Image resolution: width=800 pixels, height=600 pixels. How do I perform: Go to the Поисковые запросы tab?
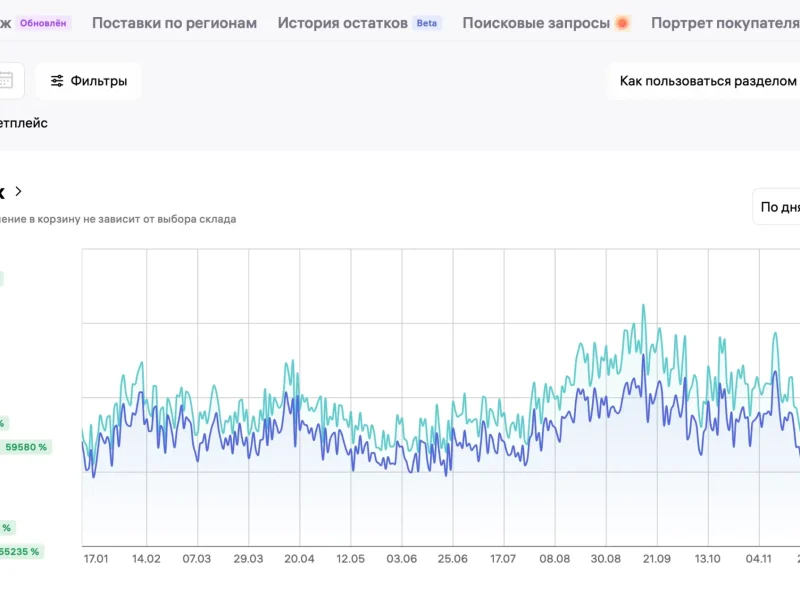536,23
